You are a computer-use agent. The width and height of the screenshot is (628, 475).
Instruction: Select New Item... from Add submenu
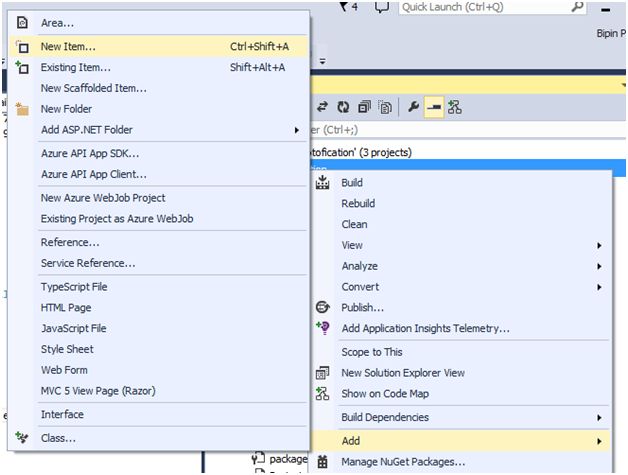[159, 46]
